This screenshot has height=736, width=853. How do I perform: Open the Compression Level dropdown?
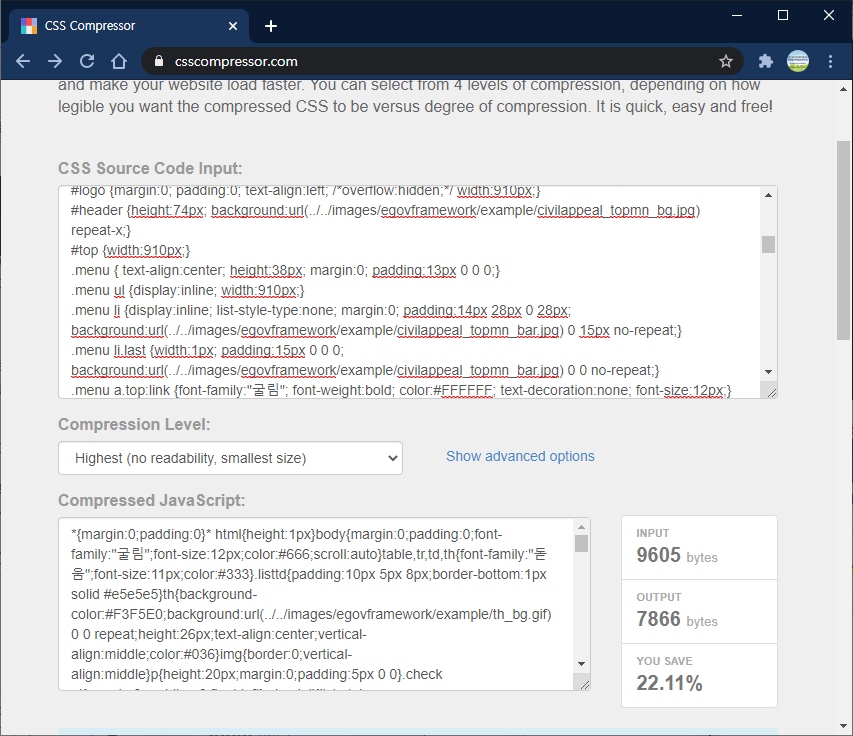tap(230, 458)
